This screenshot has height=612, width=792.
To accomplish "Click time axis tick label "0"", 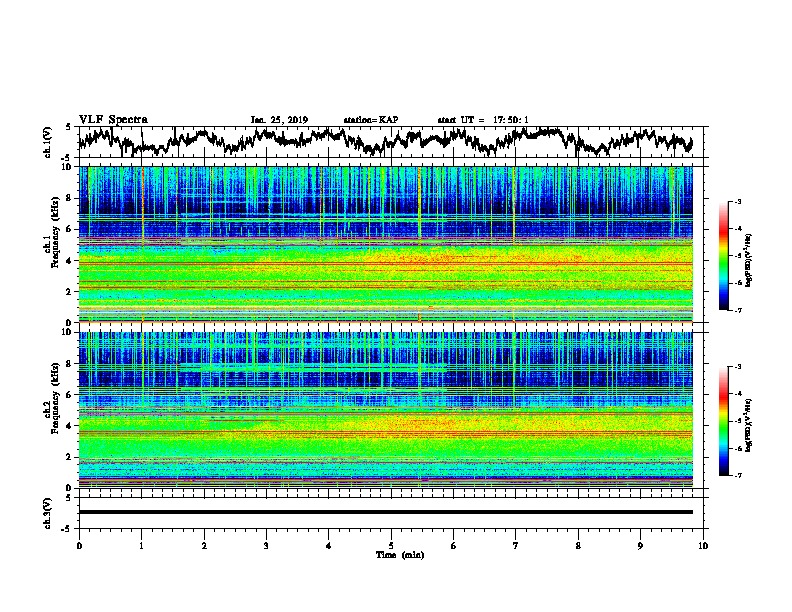I will coord(79,546).
